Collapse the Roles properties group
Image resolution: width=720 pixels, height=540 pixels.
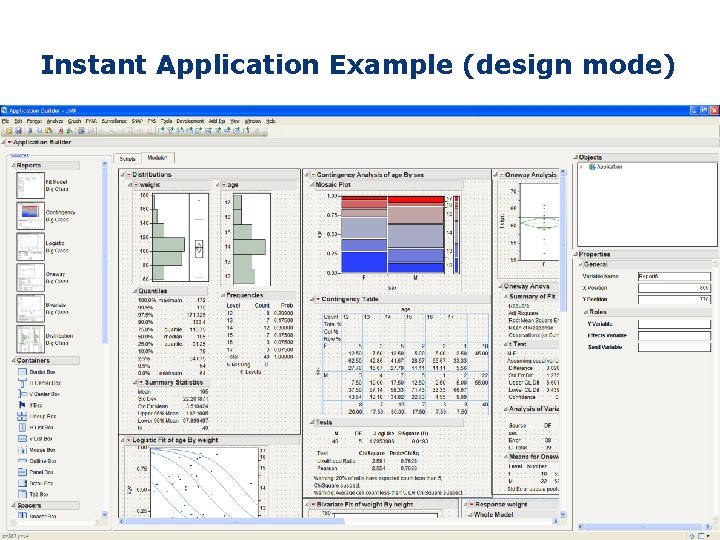click(x=586, y=312)
